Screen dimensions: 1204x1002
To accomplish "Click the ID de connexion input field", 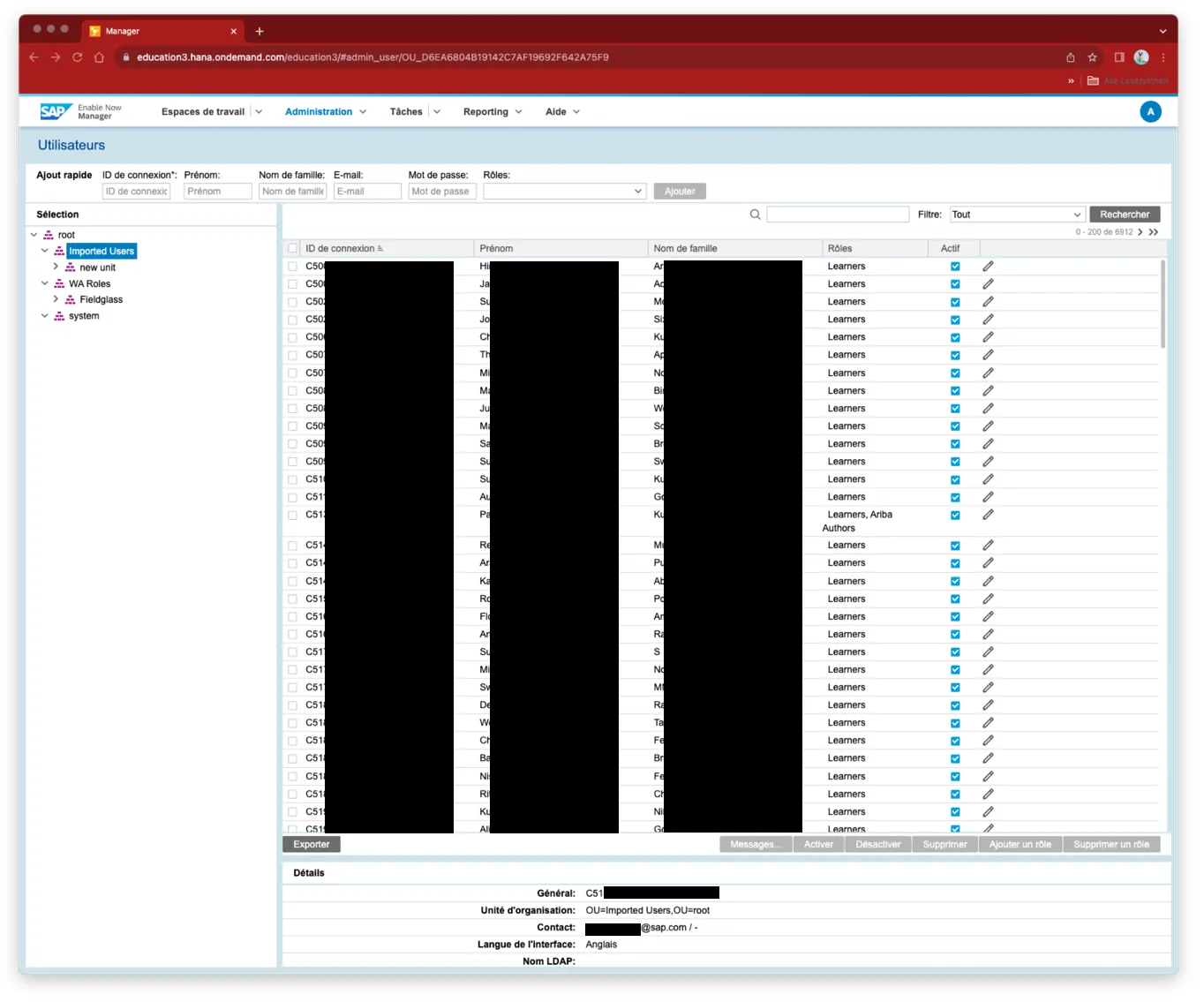I will pos(136,192).
